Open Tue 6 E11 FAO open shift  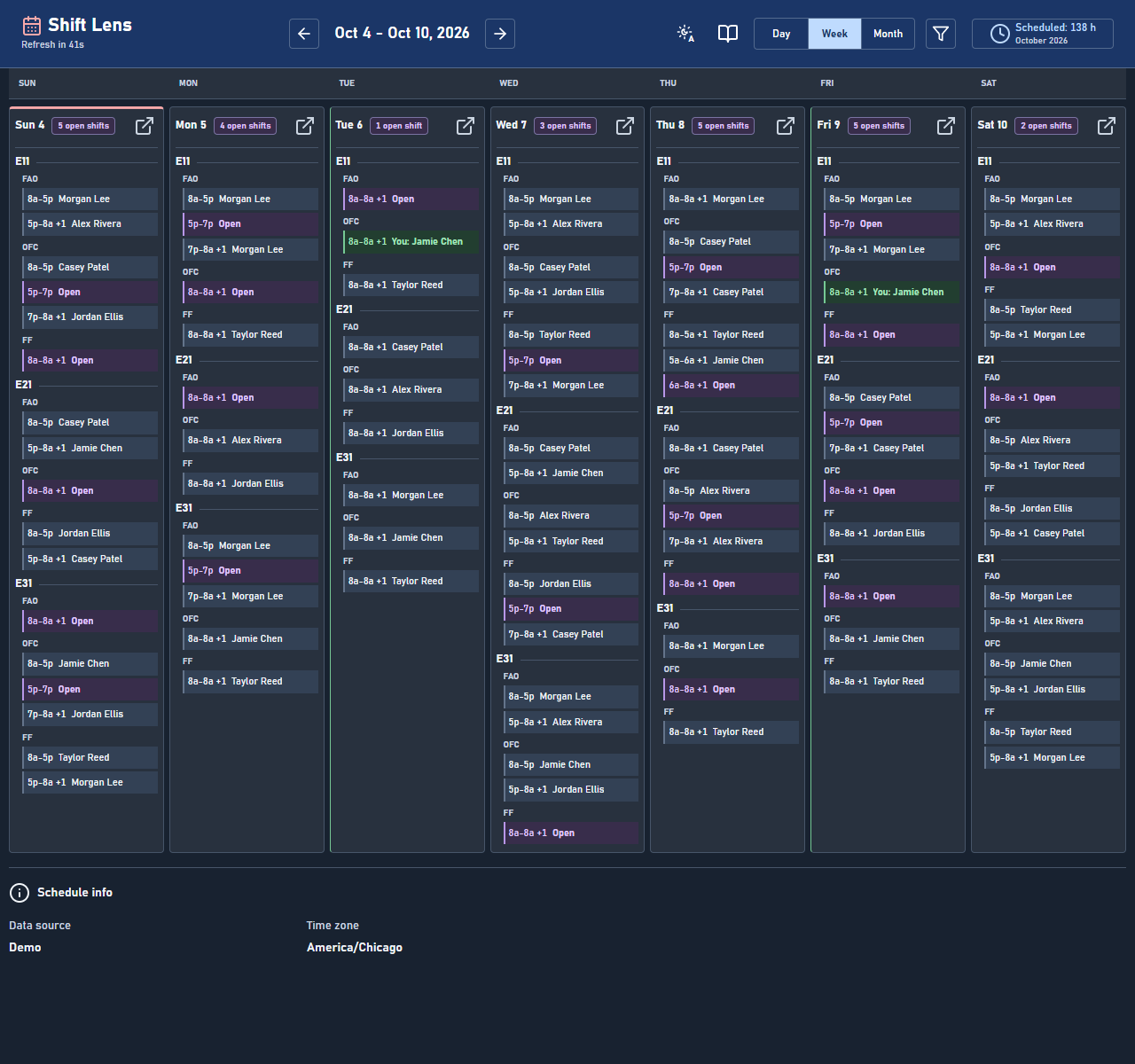(411, 199)
